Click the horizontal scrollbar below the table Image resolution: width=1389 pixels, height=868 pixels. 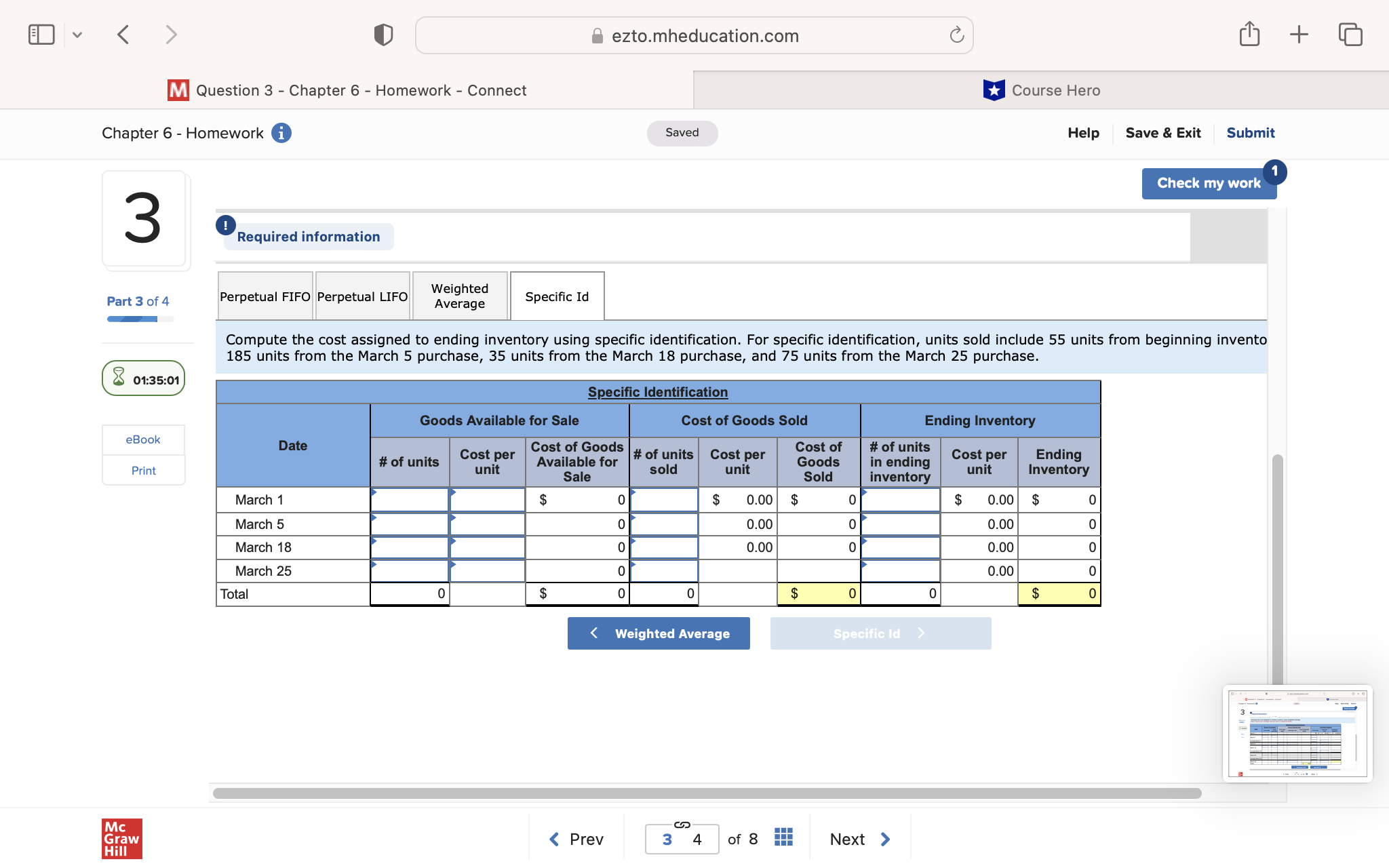coord(705,793)
